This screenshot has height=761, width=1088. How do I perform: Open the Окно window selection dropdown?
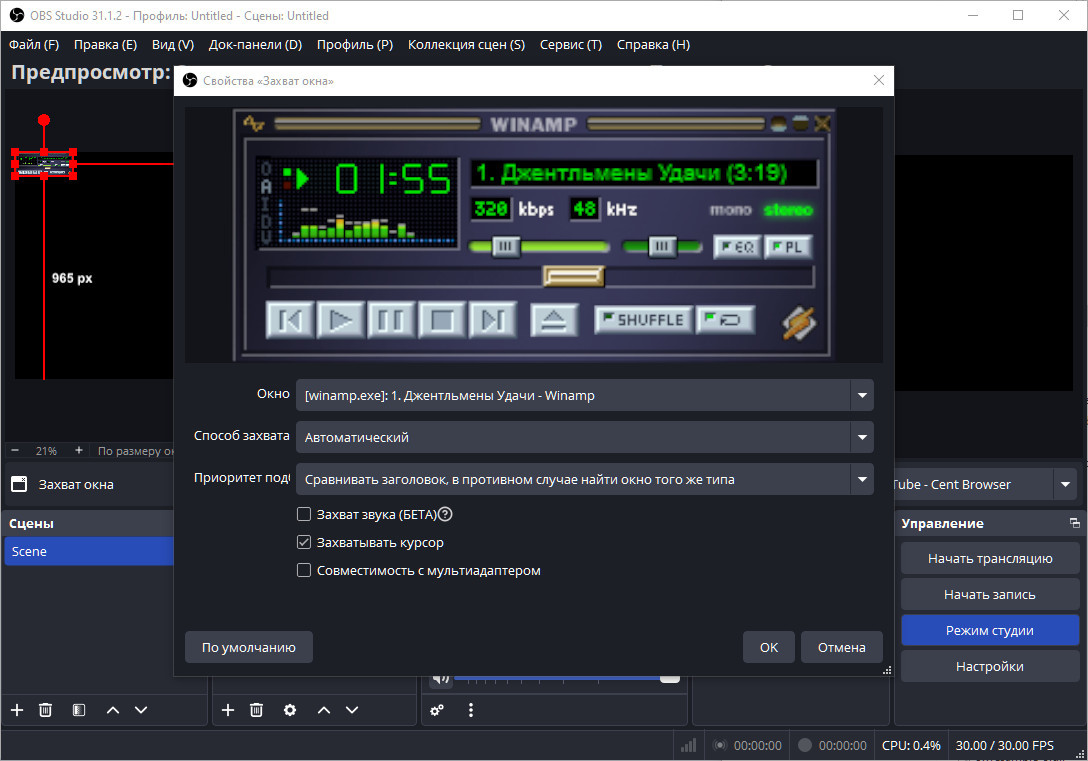point(584,395)
